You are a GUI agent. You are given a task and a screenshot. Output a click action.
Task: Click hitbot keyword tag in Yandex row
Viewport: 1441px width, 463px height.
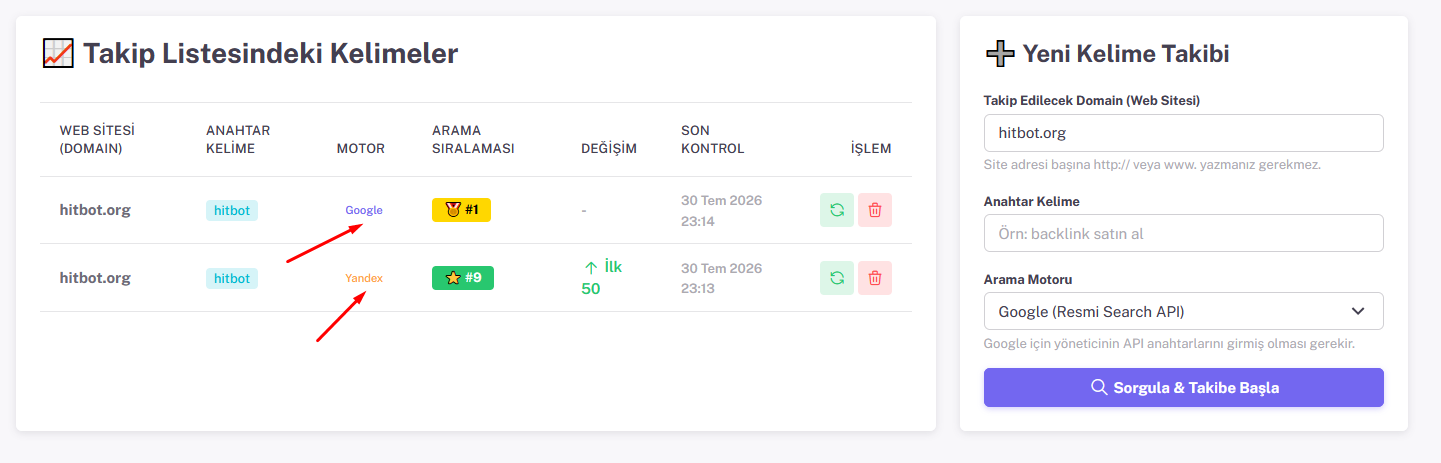coord(232,278)
